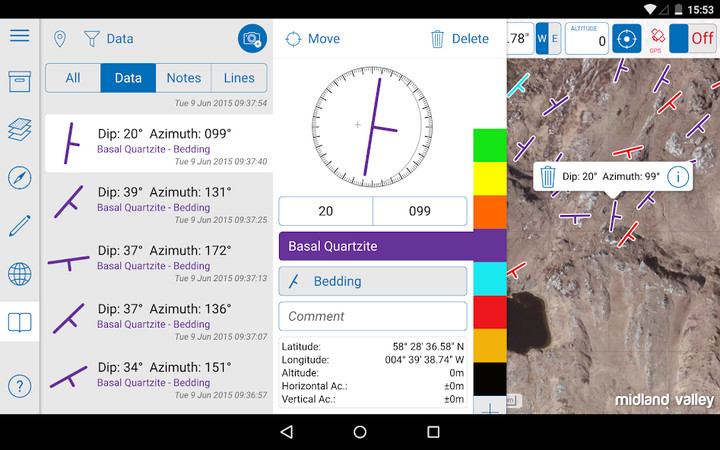Viewport: 720px width, 450px height.
Task: Switch to the Notes tab
Action: [x=183, y=78]
